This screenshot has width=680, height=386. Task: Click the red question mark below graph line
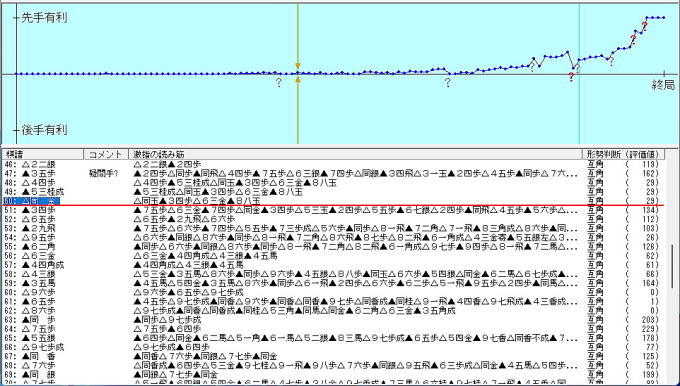pyautogui.click(x=571, y=77)
